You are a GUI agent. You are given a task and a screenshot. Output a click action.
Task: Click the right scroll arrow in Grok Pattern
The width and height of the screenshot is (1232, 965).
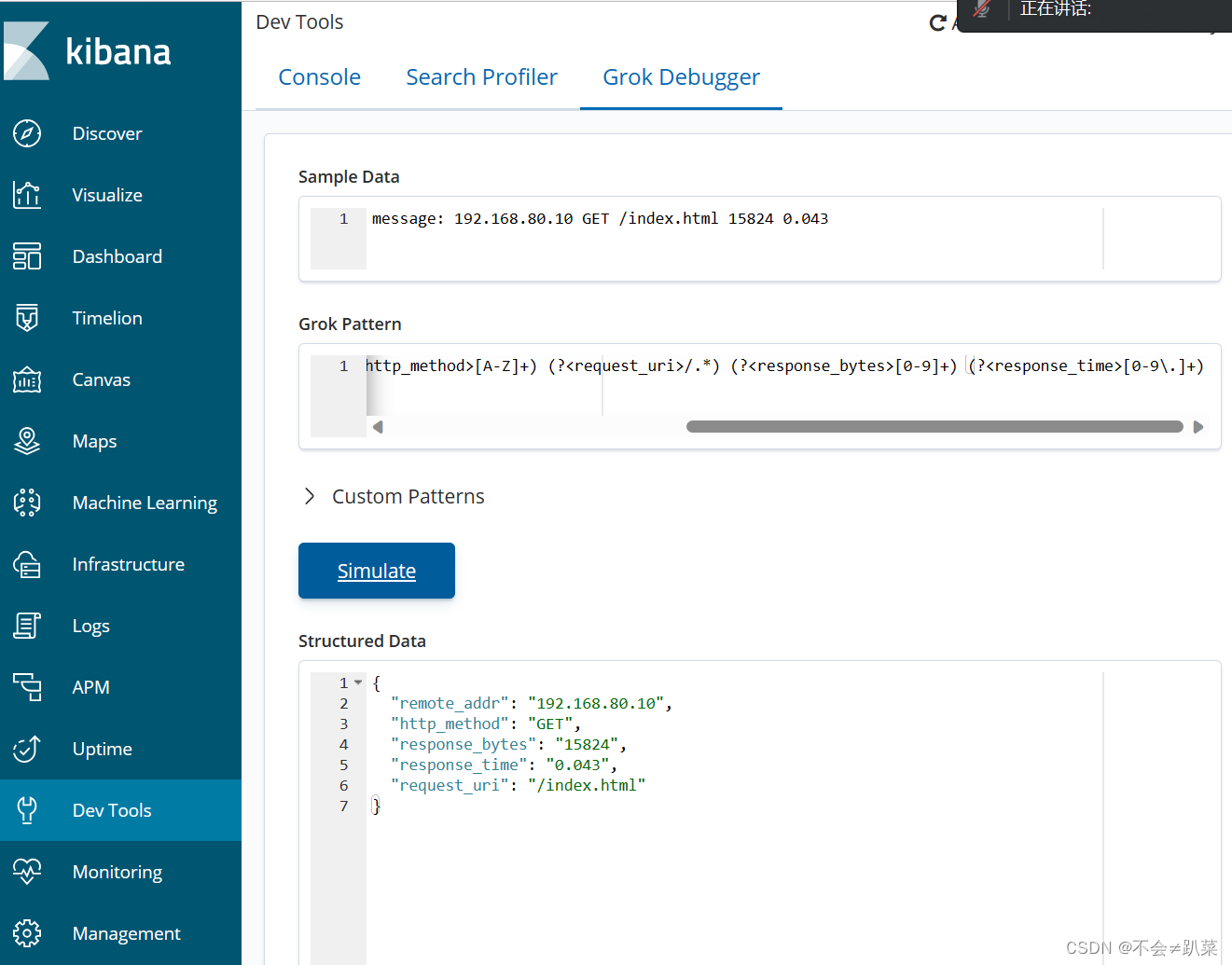pyautogui.click(x=1198, y=427)
